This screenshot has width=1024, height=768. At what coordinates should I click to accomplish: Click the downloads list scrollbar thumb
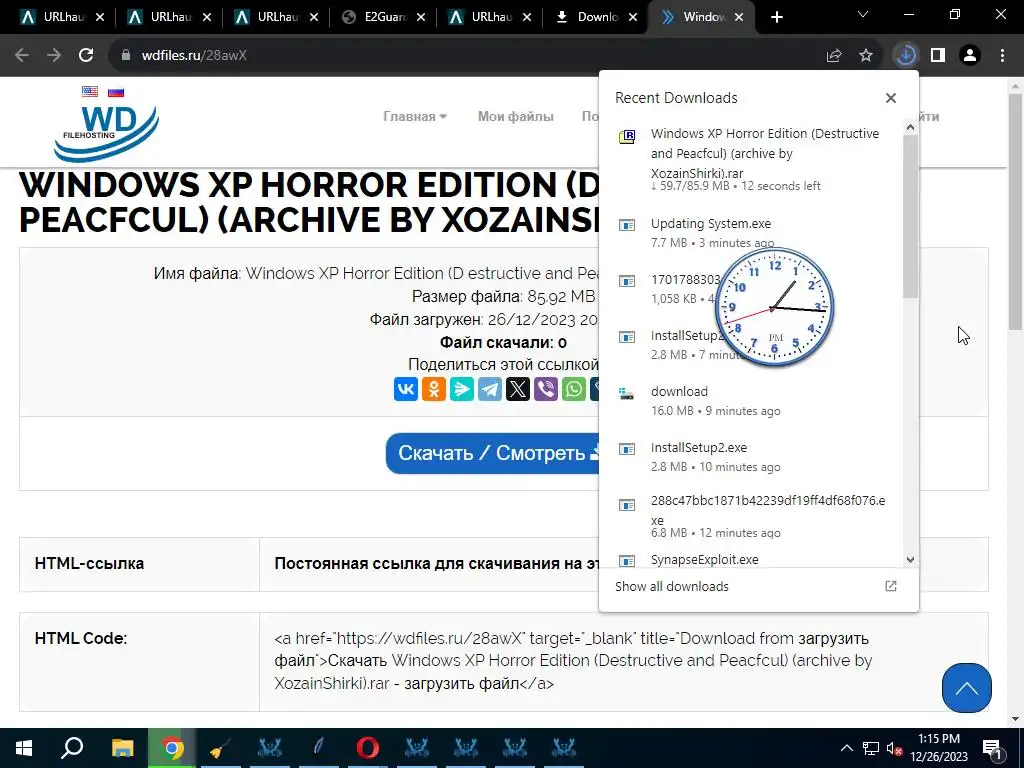(910, 216)
